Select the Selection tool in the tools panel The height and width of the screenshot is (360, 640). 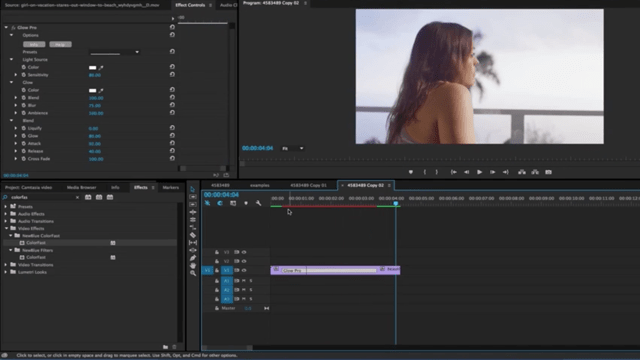click(x=193, y=189)
